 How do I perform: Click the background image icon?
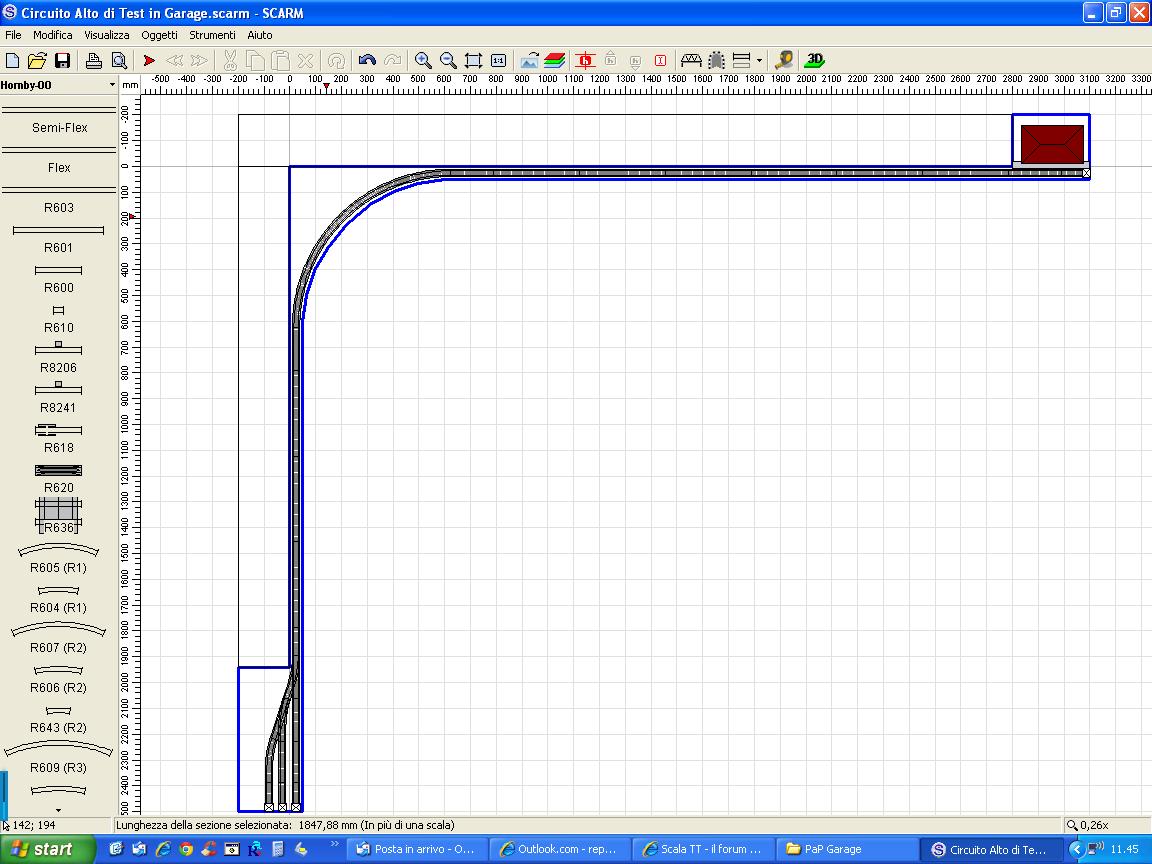click(x=529, y=60)
